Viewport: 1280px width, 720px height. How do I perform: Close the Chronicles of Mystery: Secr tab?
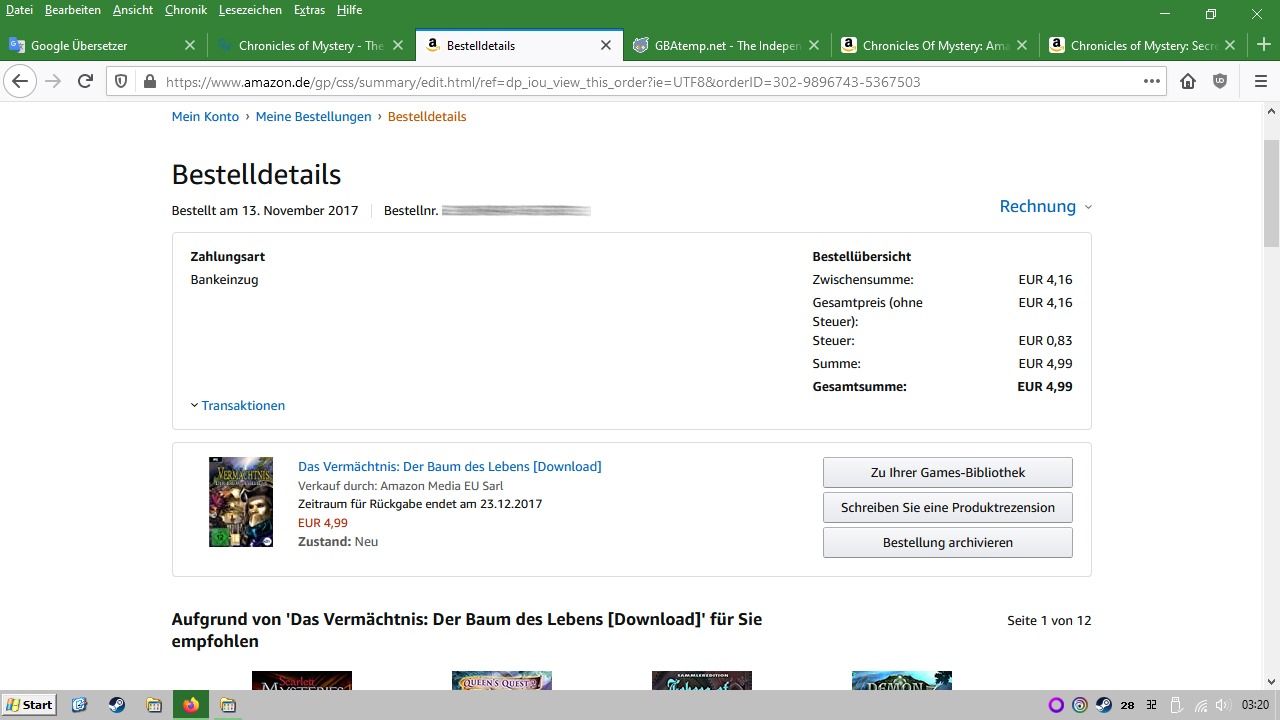point(1229,45)
